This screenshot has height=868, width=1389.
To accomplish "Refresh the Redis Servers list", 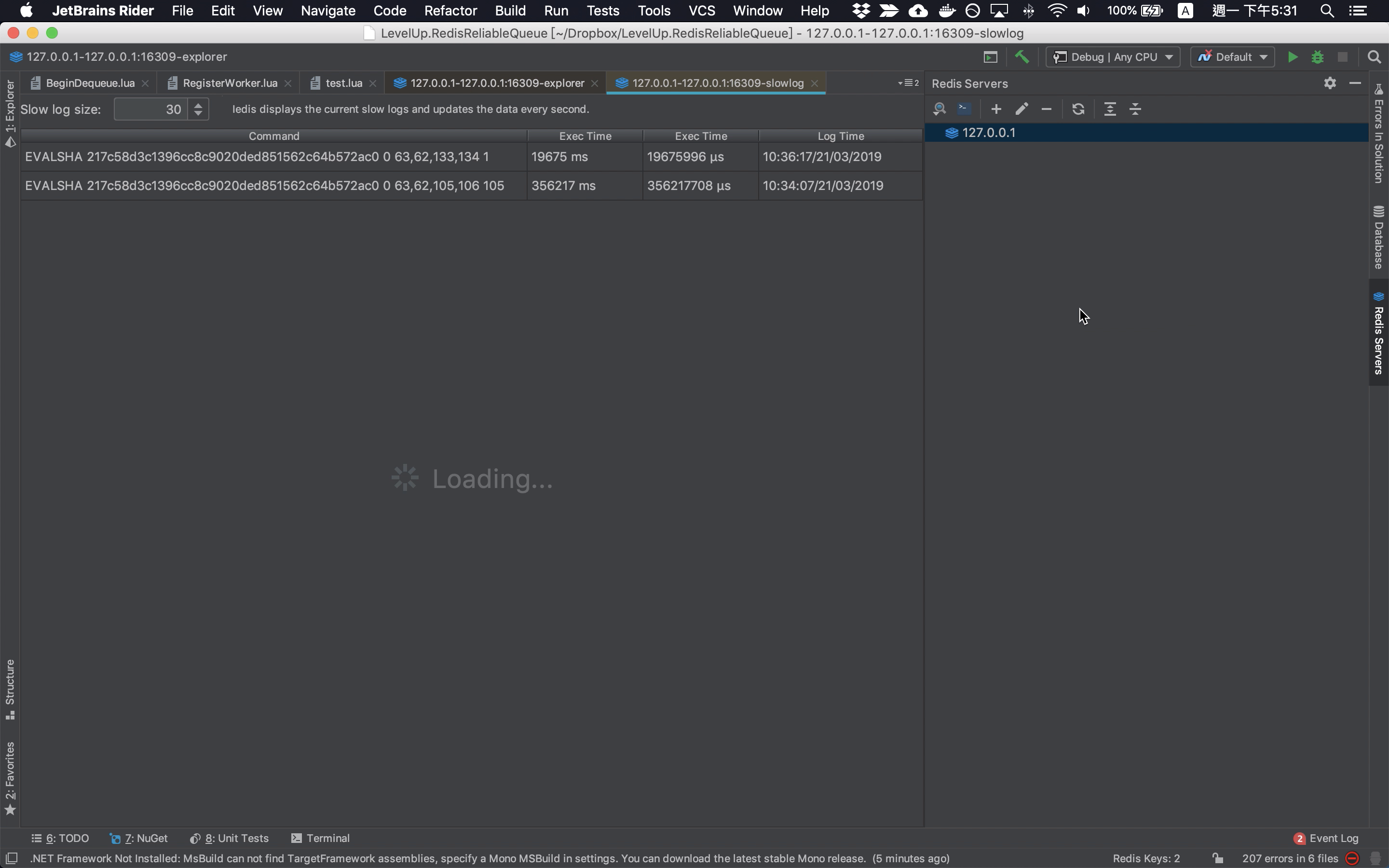I will (1078, 109).
